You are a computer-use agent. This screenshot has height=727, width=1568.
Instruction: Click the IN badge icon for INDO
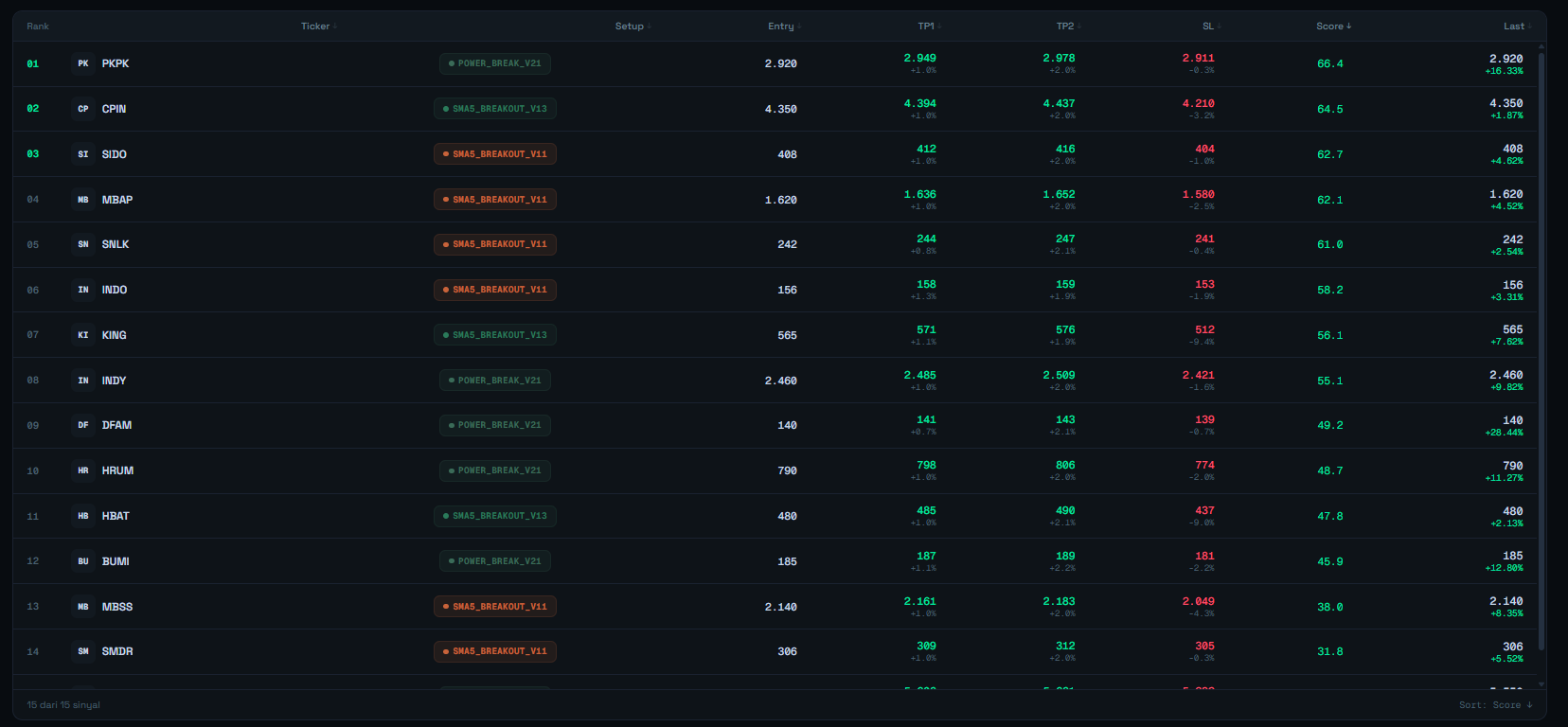(x=83, y=290)
